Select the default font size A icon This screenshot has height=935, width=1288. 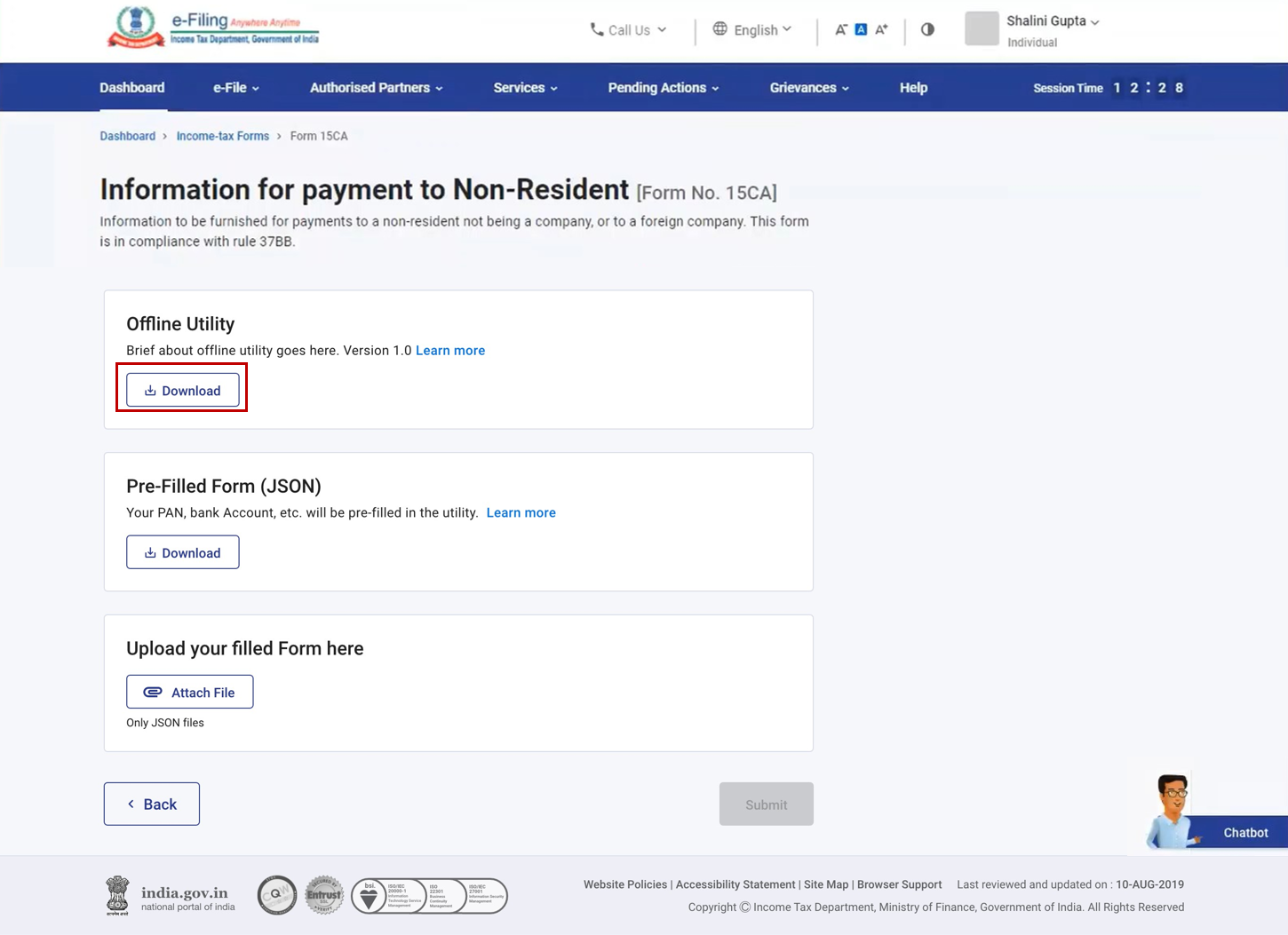coord(861,30)
